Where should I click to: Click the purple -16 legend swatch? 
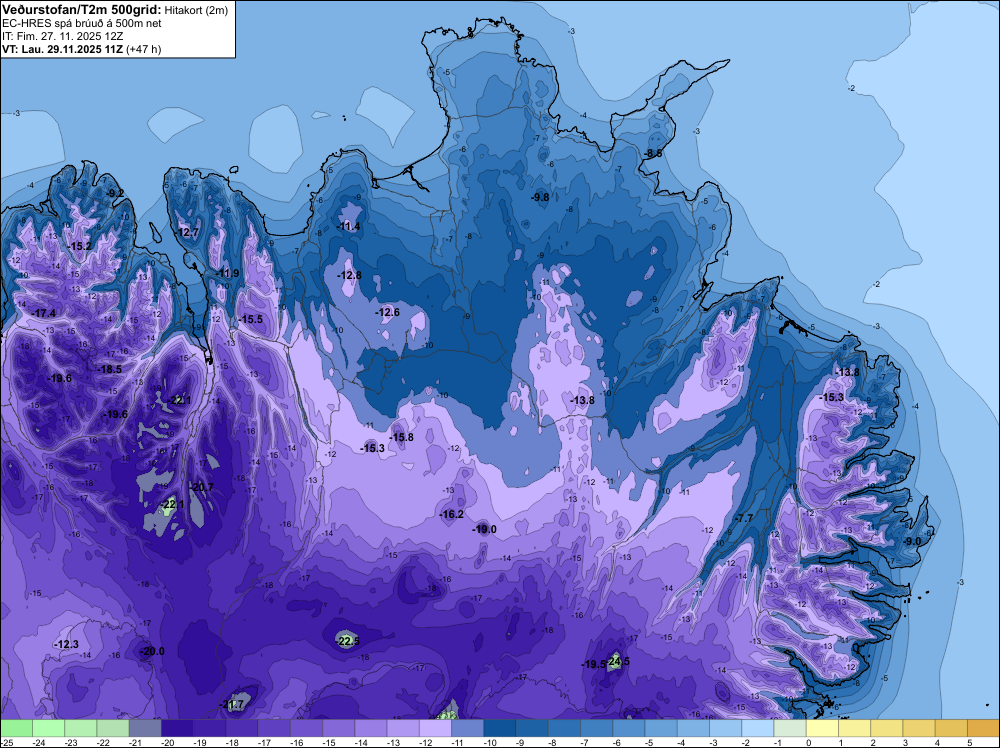(307, 728)
